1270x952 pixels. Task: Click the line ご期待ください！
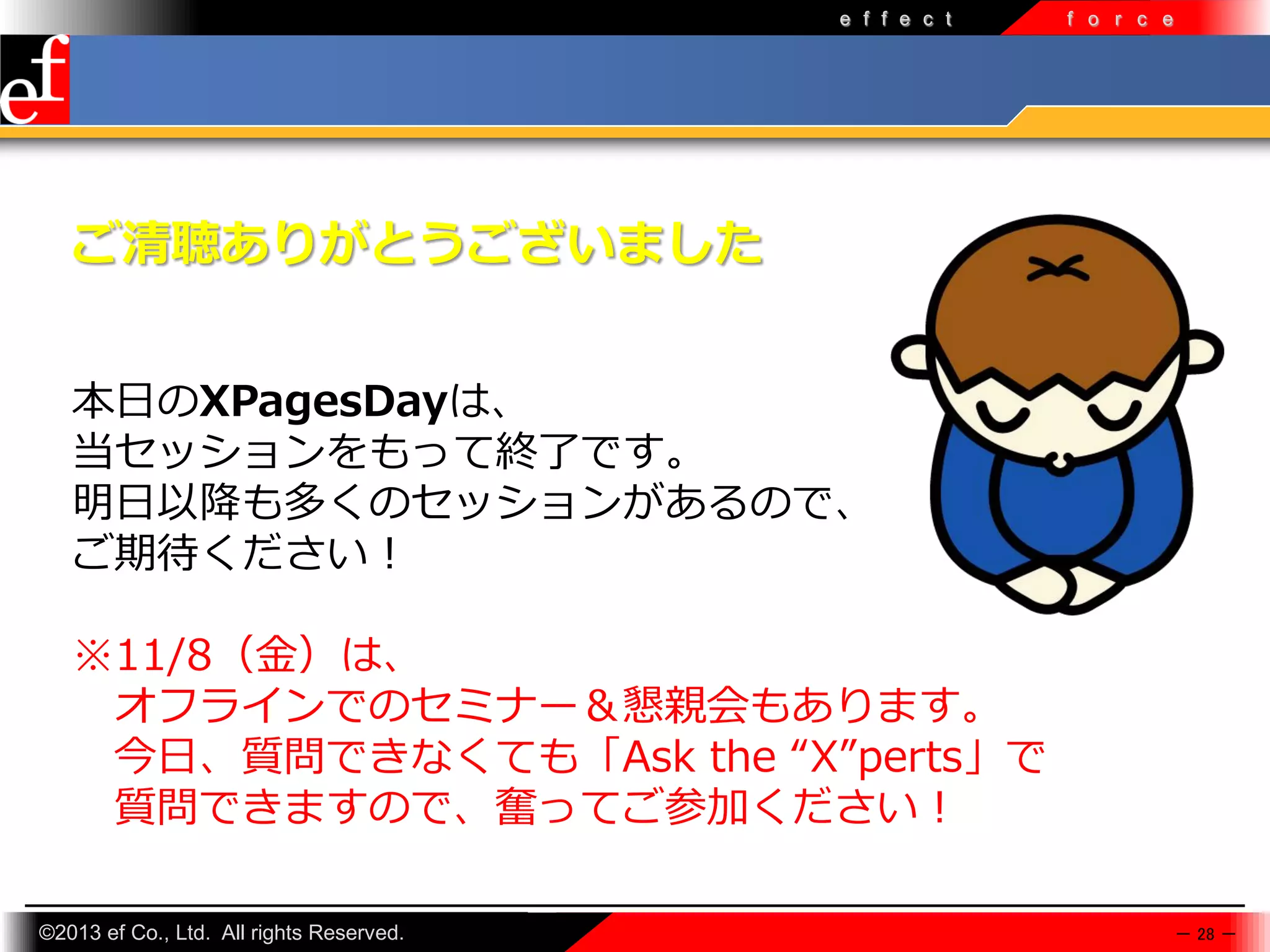pos(236,552)
